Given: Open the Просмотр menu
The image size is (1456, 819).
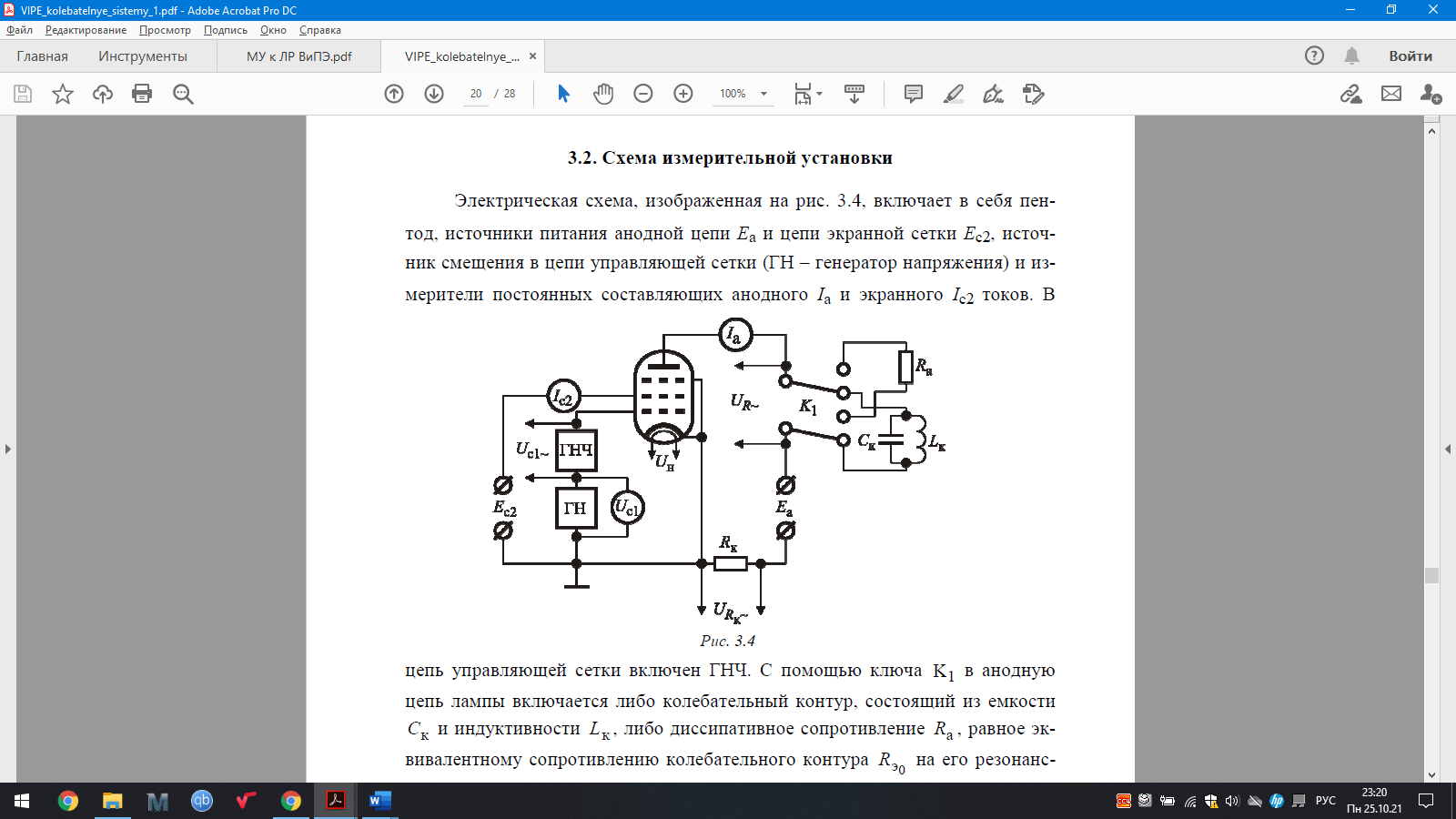Looking at the screenshot, I should tap(165, 30).
